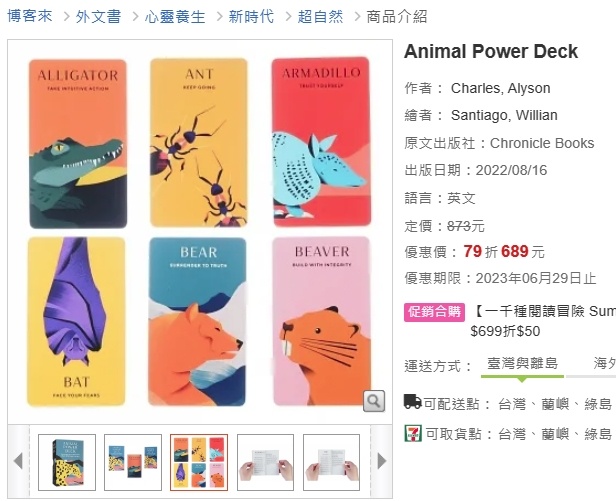Navigate to 新時代 breadcrumb category
This screenshot has width=616, height=501.
click(251, 17)
